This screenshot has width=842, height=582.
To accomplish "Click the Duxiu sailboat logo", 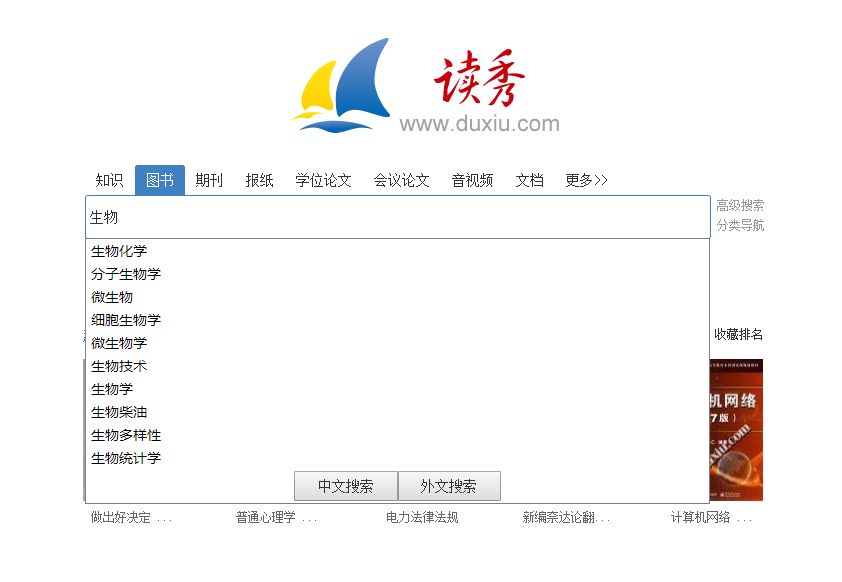I will click(x=342, y=85).
